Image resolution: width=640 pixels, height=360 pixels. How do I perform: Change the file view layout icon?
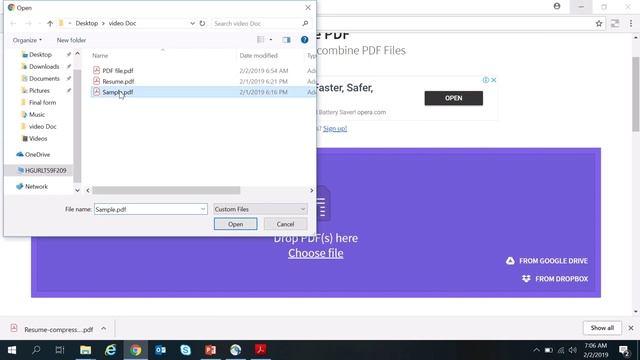pos(260,40)
